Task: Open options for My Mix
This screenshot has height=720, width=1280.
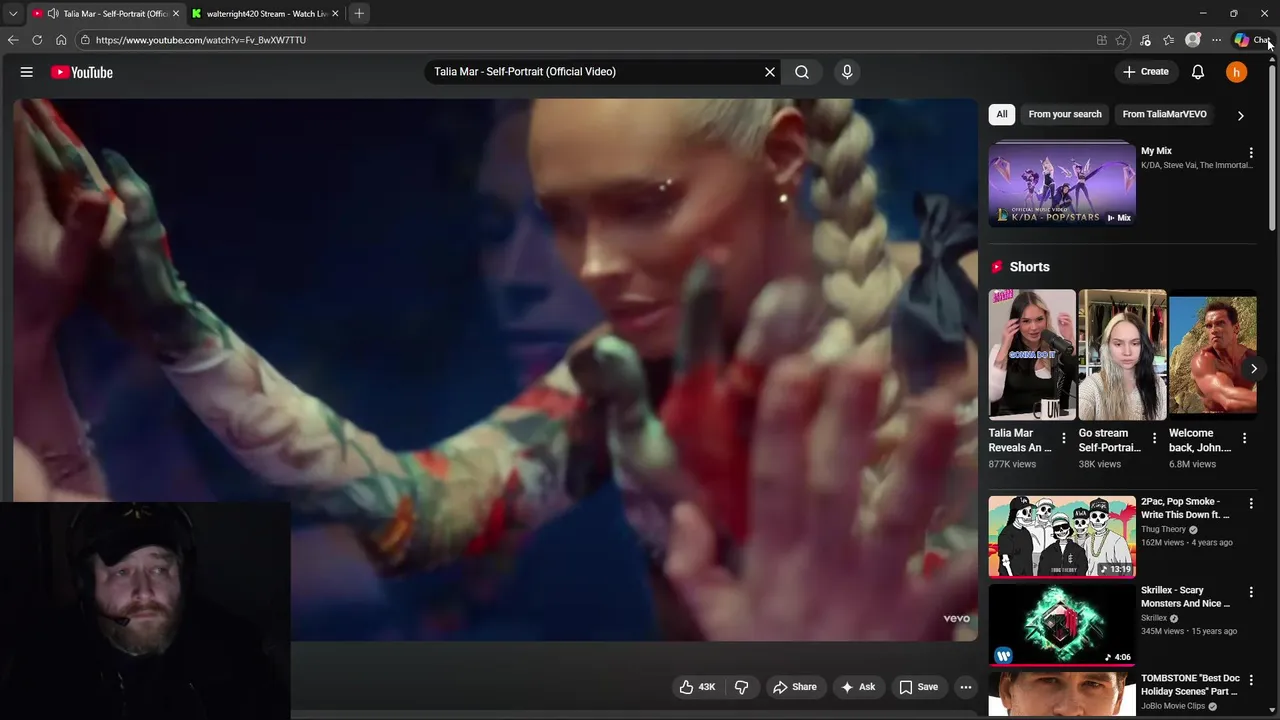Action: pos(1251,153)
